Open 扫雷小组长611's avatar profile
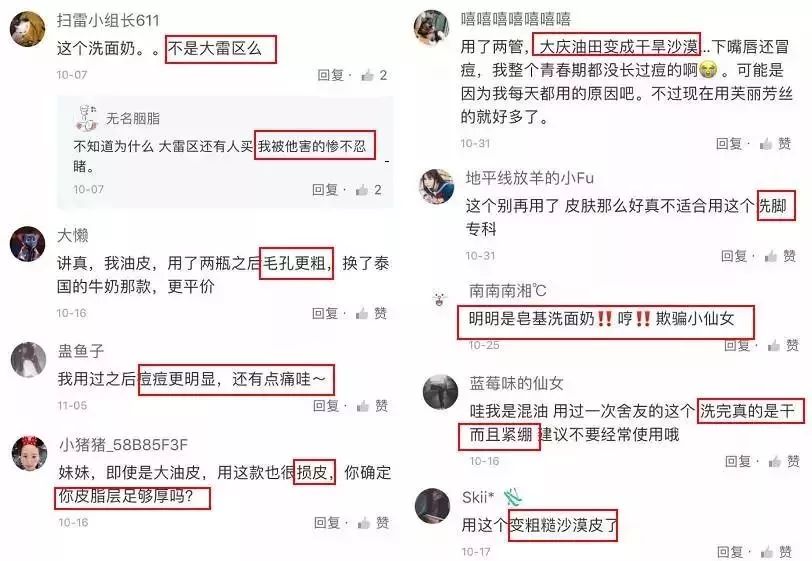Screen dimensions: 812x561 27,29
